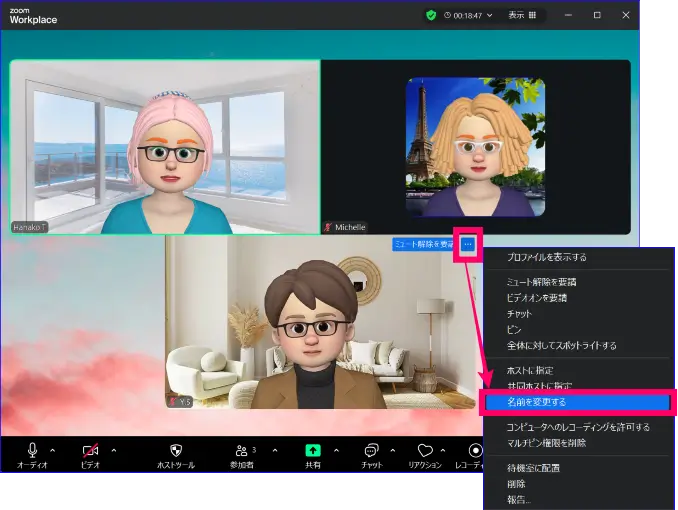Viewport: 678px width, 510px height.
Task: Expand share options arrow beside 共有
Action: tap(336, 450)
